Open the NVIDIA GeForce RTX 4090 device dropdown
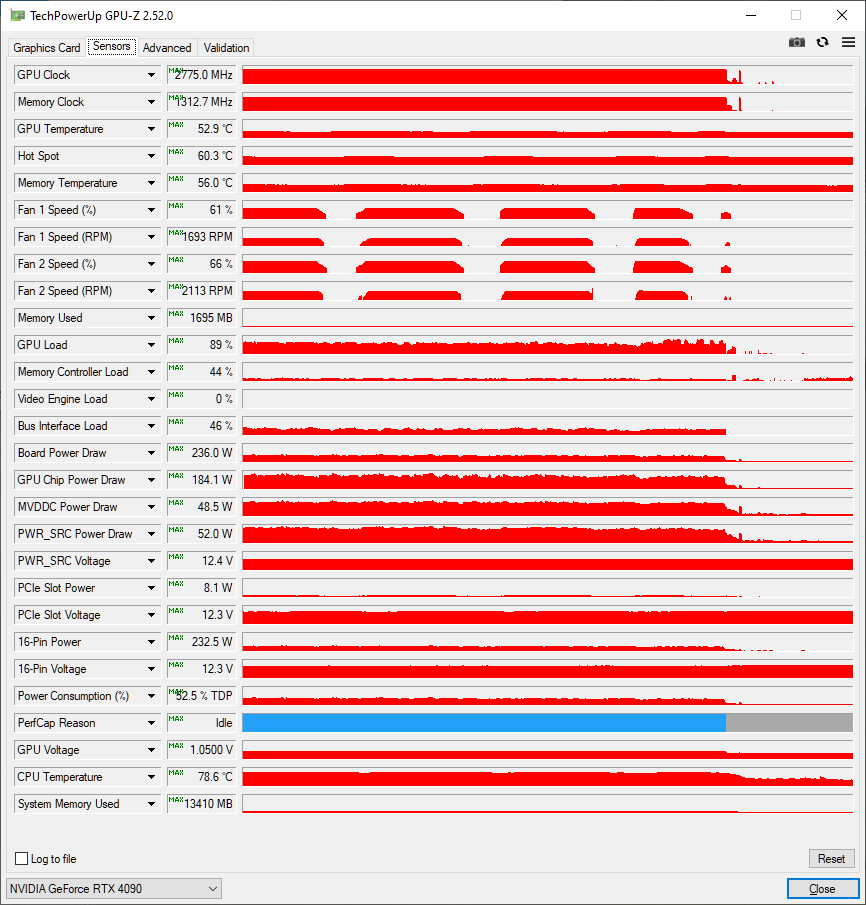Image resolution: width=866 pixels, height=905 pixels. (114, 888)
